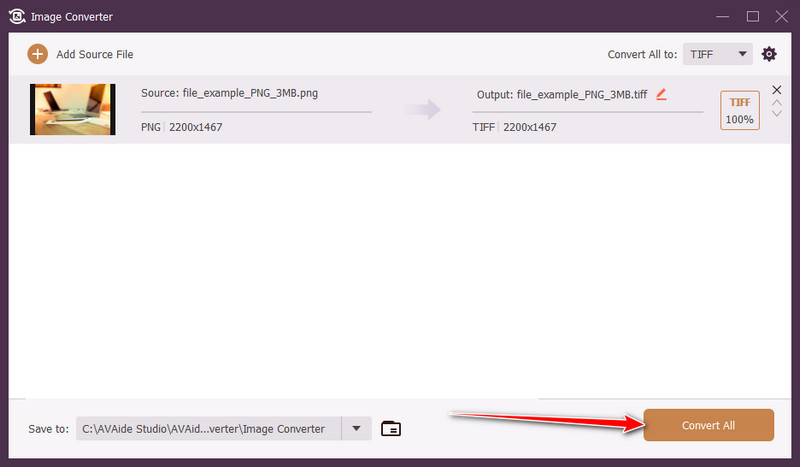Expand the Save to path dropdown arrow
This screenshot has height=467, width=800.
[356, 429]
